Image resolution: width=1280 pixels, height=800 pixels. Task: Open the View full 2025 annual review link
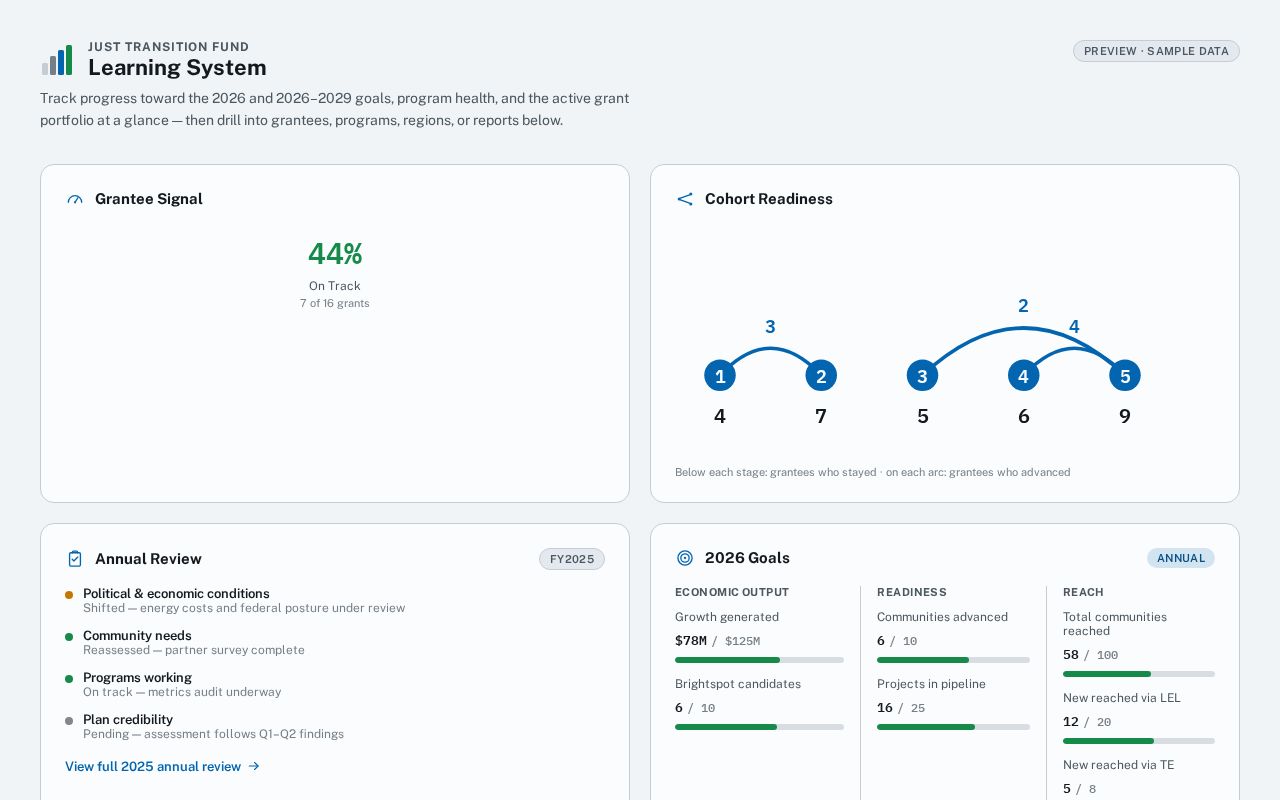point(162,766)
